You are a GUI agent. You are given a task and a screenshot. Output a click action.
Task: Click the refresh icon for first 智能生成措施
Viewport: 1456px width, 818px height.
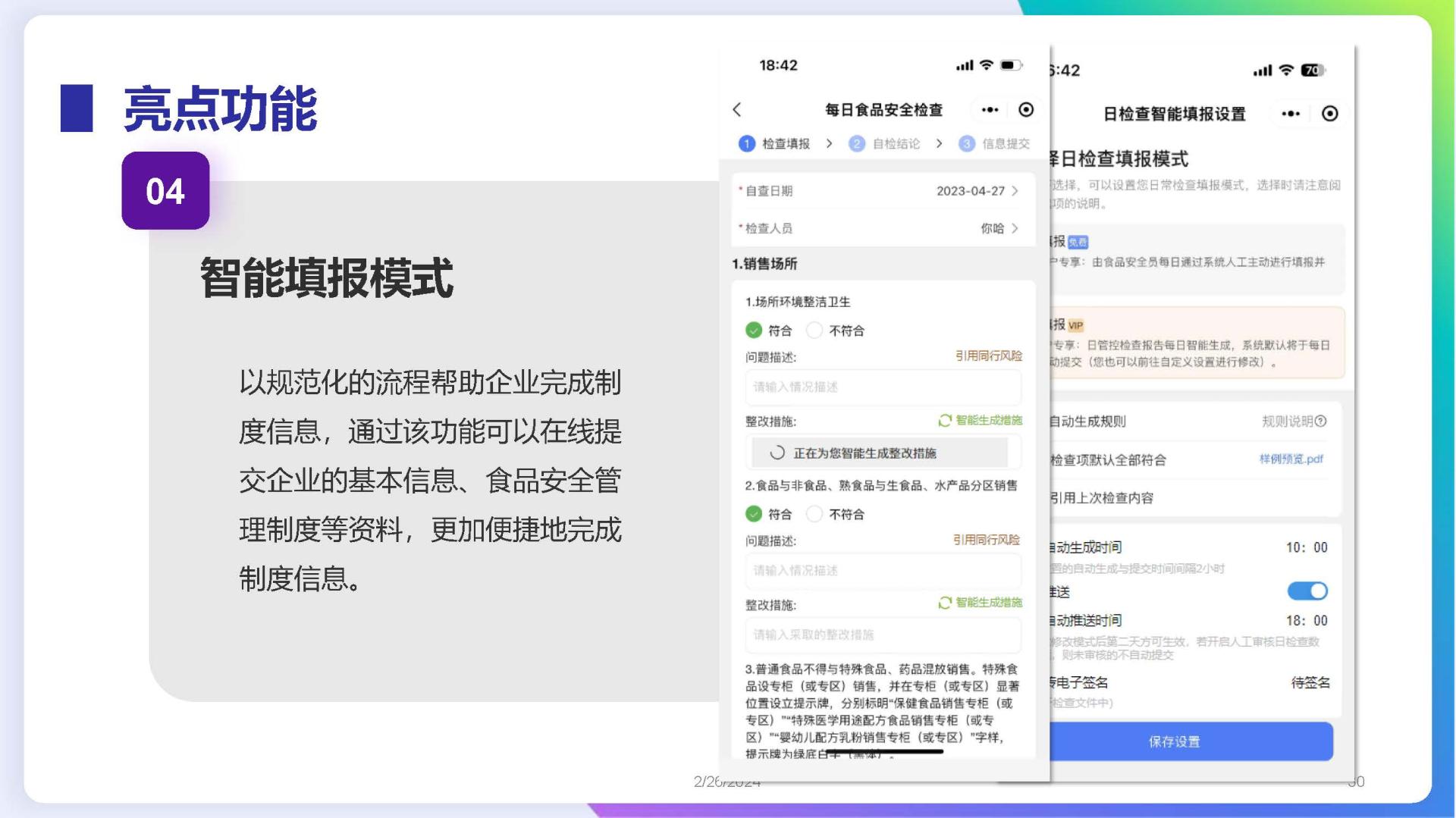[x=945, y=421]
